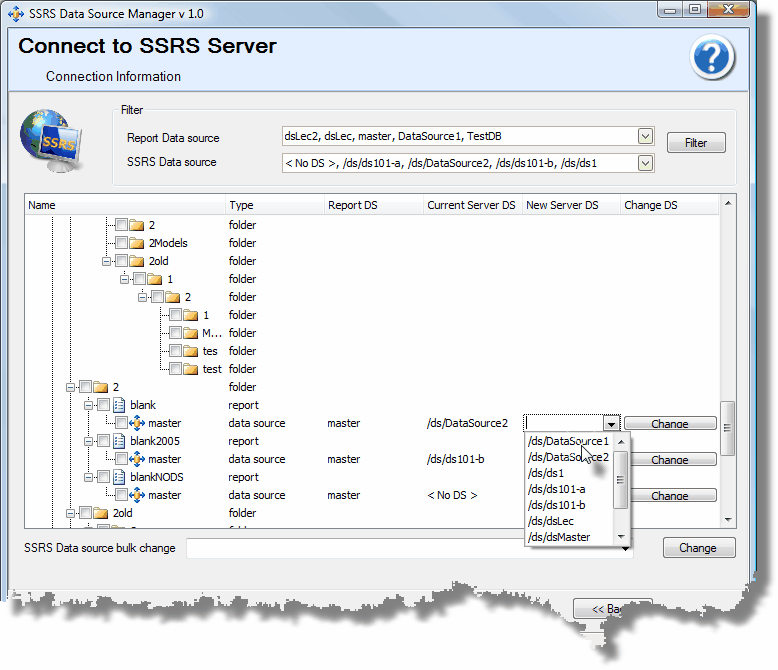The height and width of the screenshot is (670, 778).
Task: Click the blankNODS report document icon
Action: pos(119,477)
